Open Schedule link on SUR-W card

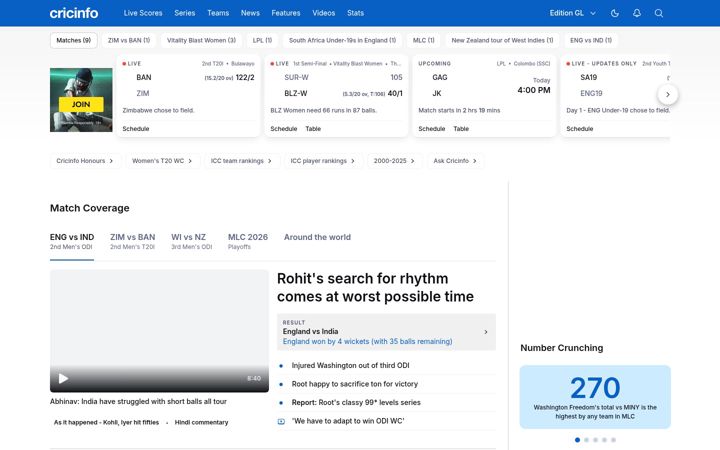tap(284, 129)
